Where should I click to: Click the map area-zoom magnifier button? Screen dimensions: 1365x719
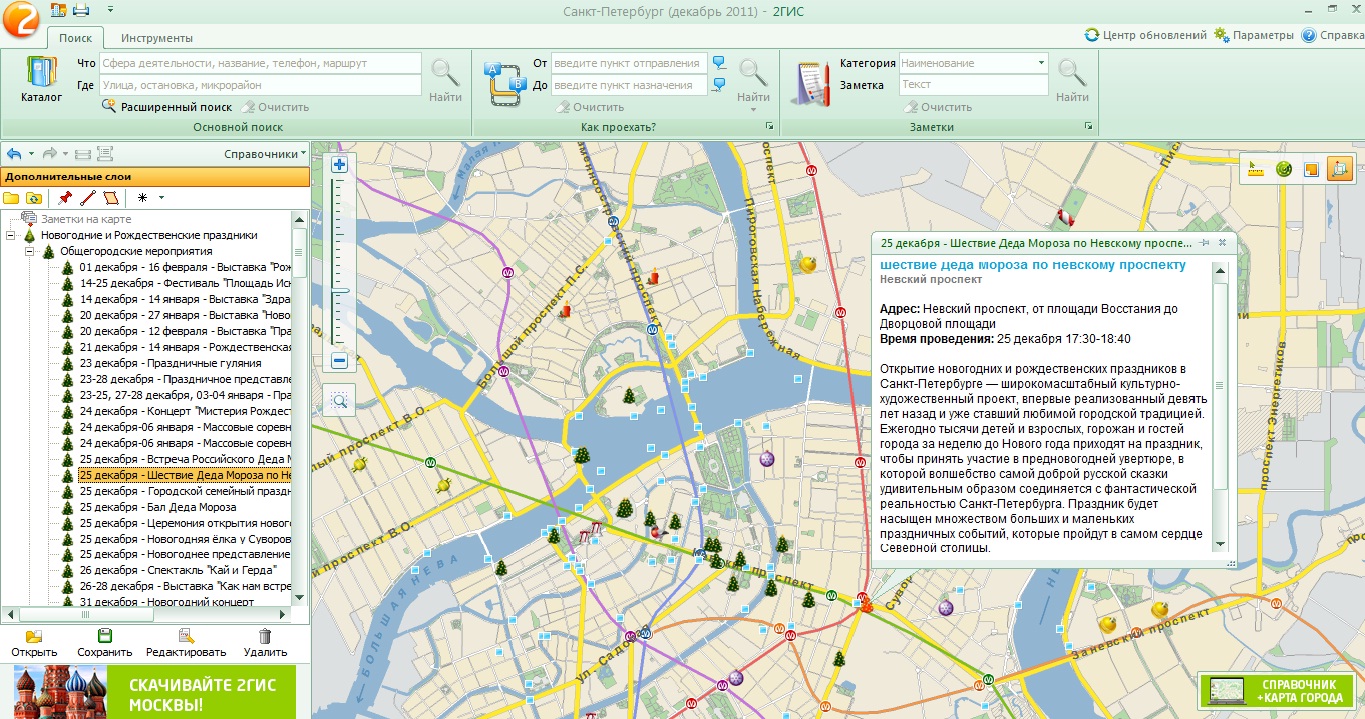(339, 401)
